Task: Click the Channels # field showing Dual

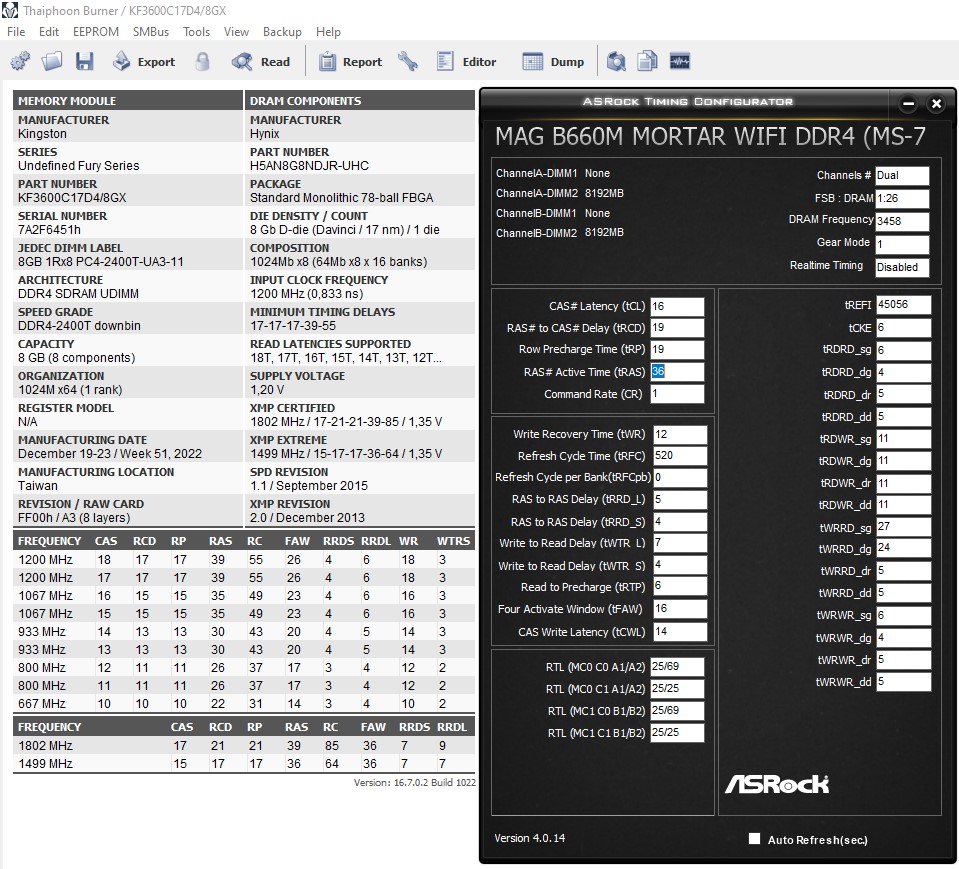Action: tap(902, 176)
